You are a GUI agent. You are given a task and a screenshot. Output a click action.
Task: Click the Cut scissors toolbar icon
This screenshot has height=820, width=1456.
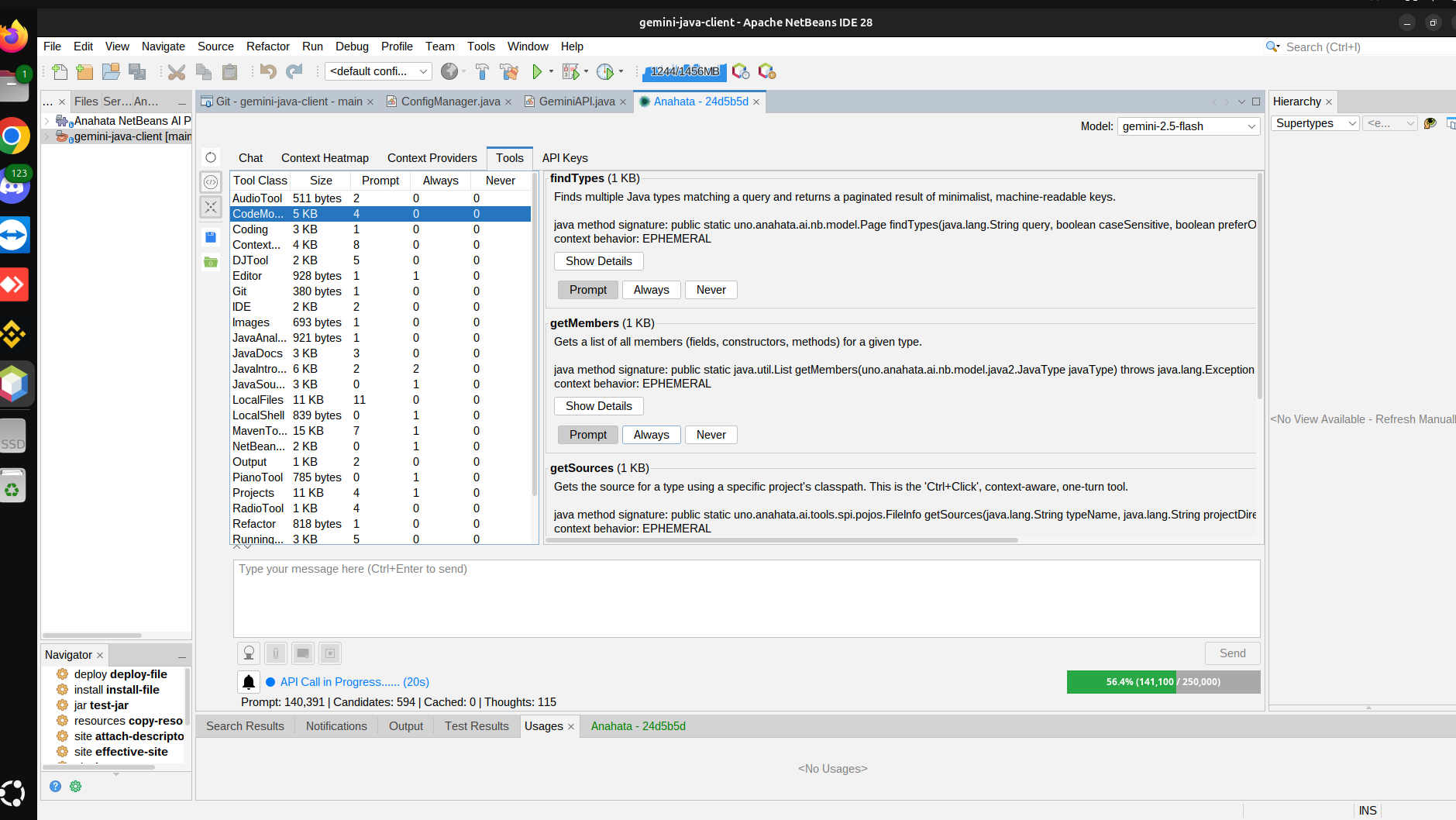coord(177,72)
